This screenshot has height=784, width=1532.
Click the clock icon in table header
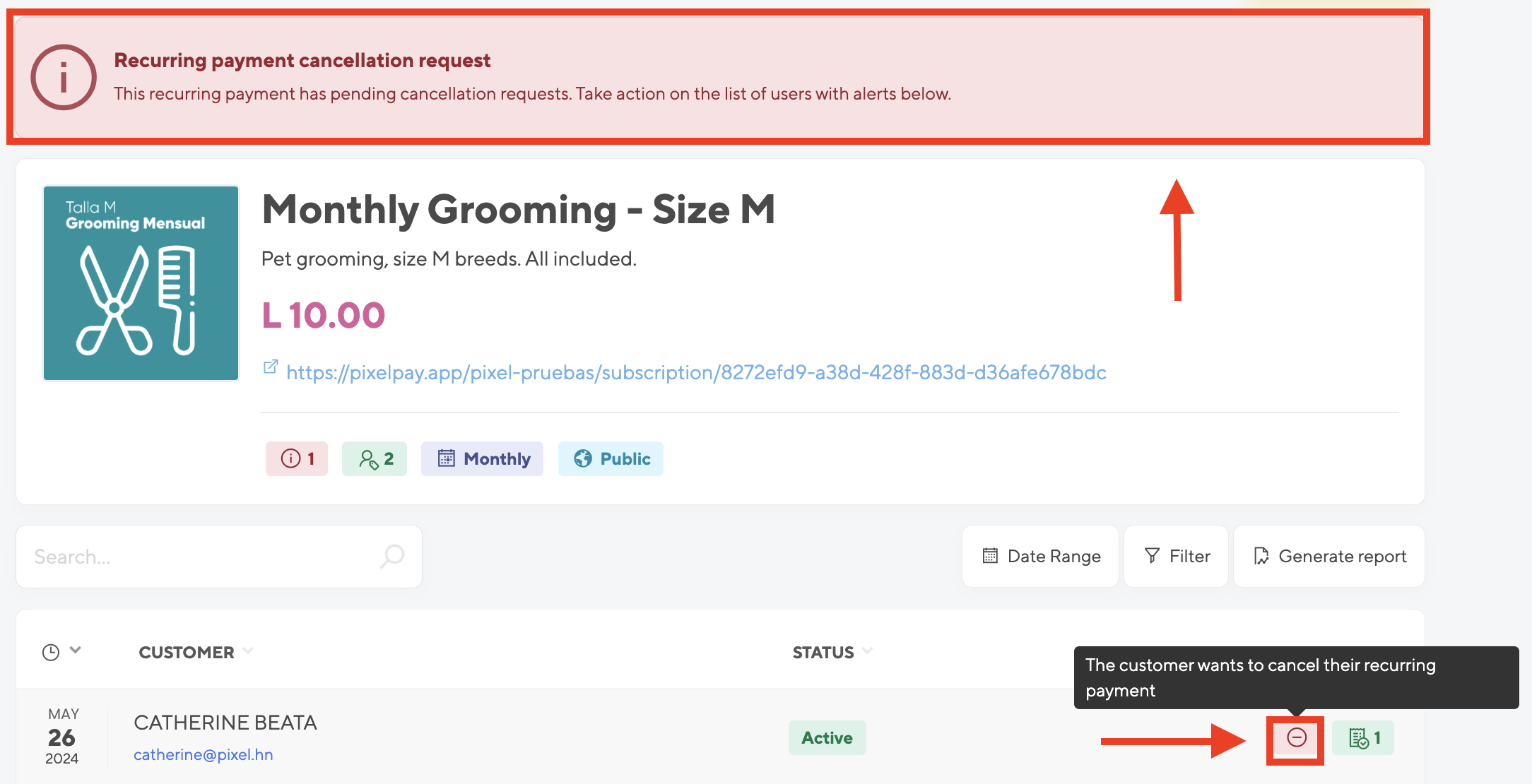click(x=51, y=652)
